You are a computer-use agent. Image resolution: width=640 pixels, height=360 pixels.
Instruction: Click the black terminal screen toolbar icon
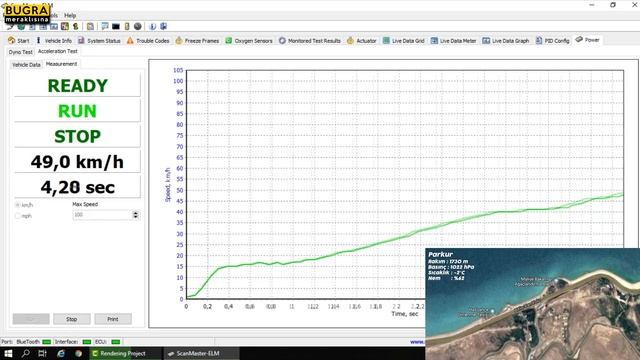tap(116, 27)
